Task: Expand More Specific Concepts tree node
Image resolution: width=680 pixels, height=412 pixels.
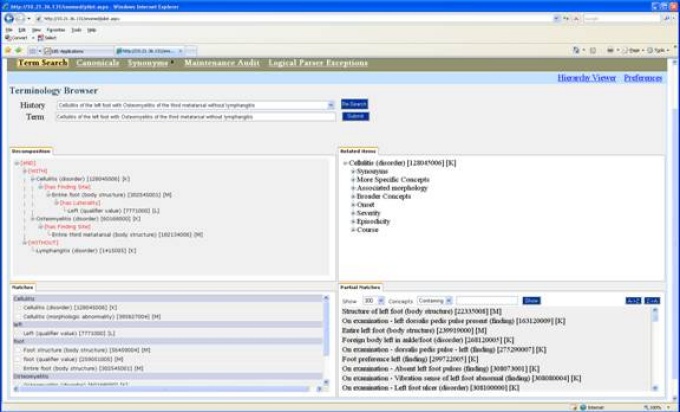Action: pos(353,179)
